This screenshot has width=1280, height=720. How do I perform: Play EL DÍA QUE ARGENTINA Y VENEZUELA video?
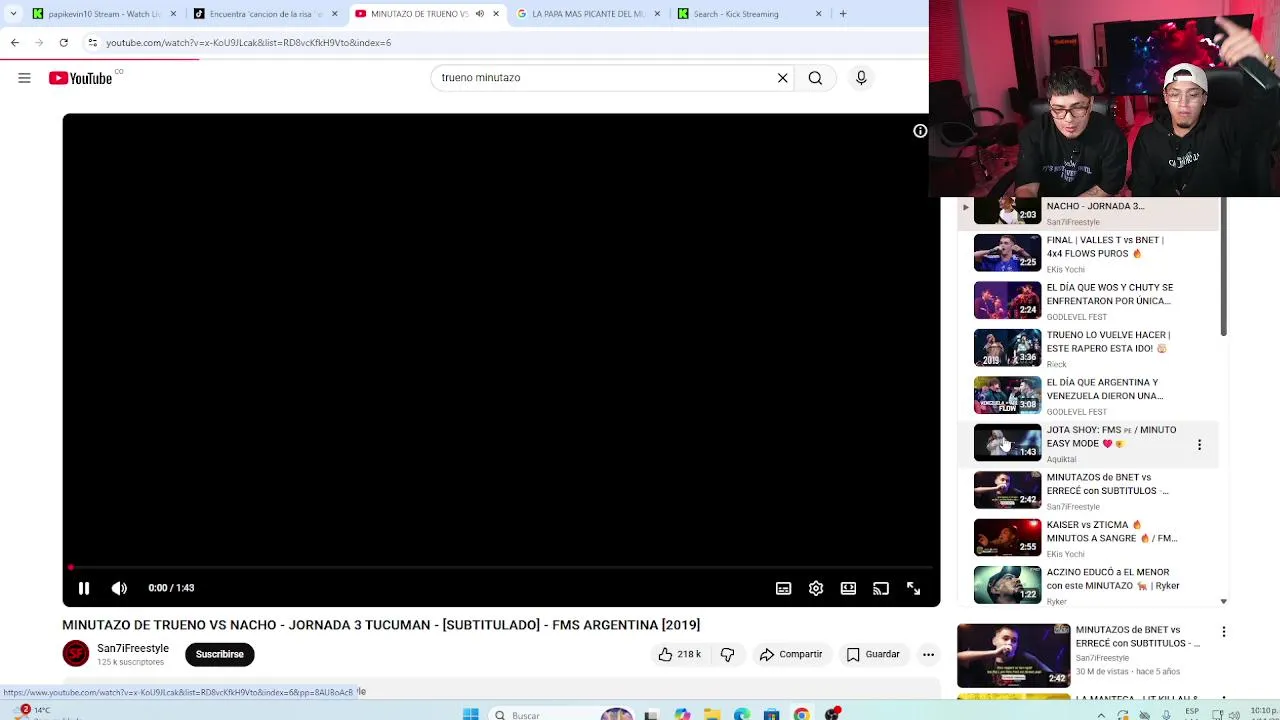(x=1087, y=396)
